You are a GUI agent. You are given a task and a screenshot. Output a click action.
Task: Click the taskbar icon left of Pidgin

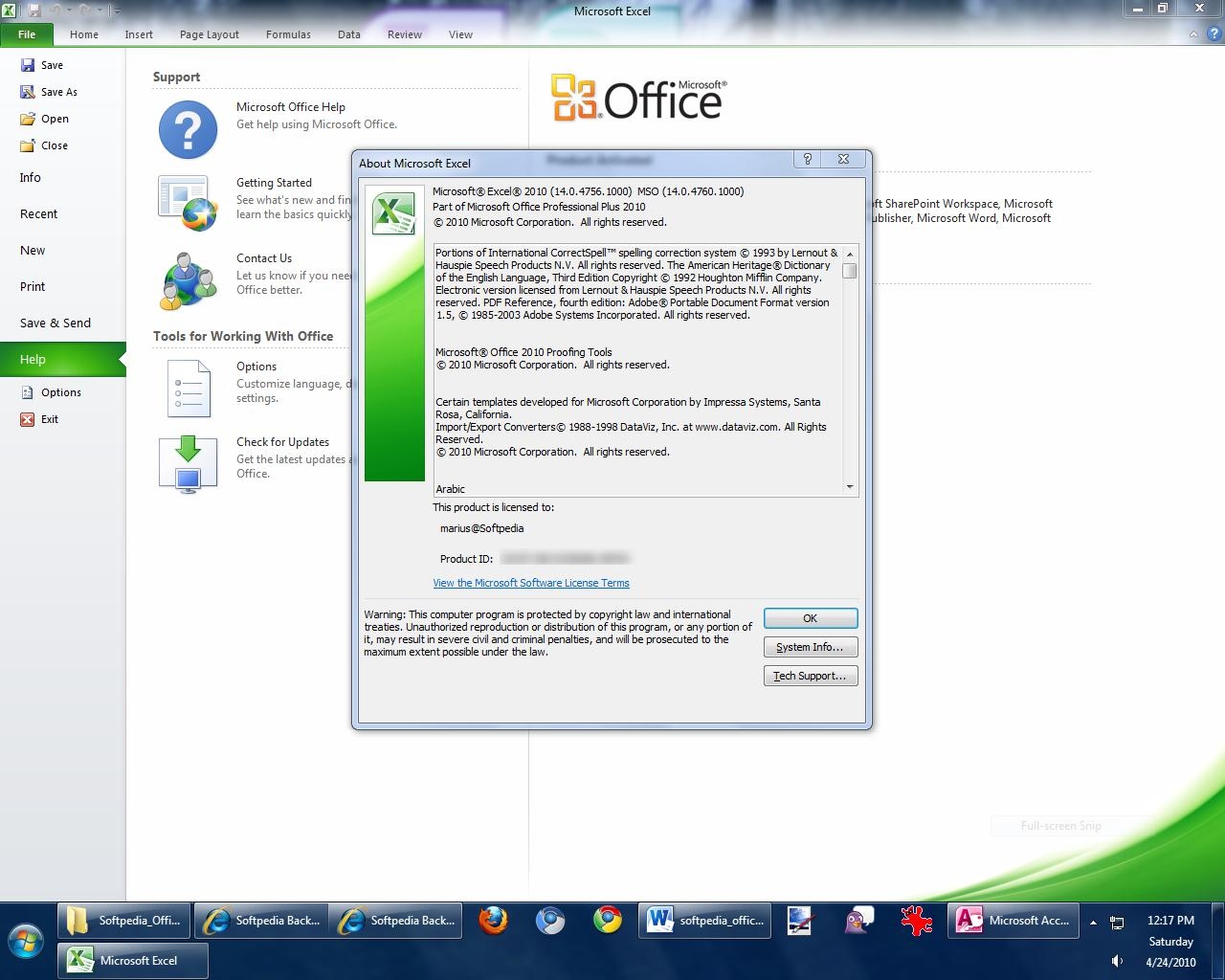800,921
